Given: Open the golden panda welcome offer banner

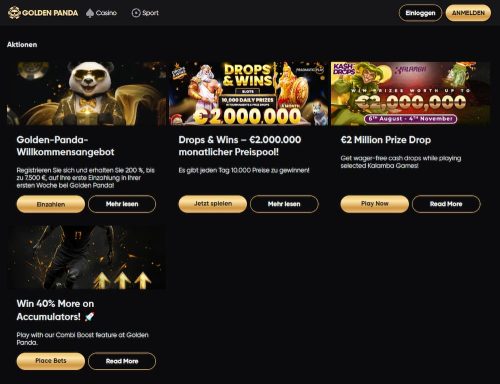Looking at the screenshot, I should tap(86, 94).
